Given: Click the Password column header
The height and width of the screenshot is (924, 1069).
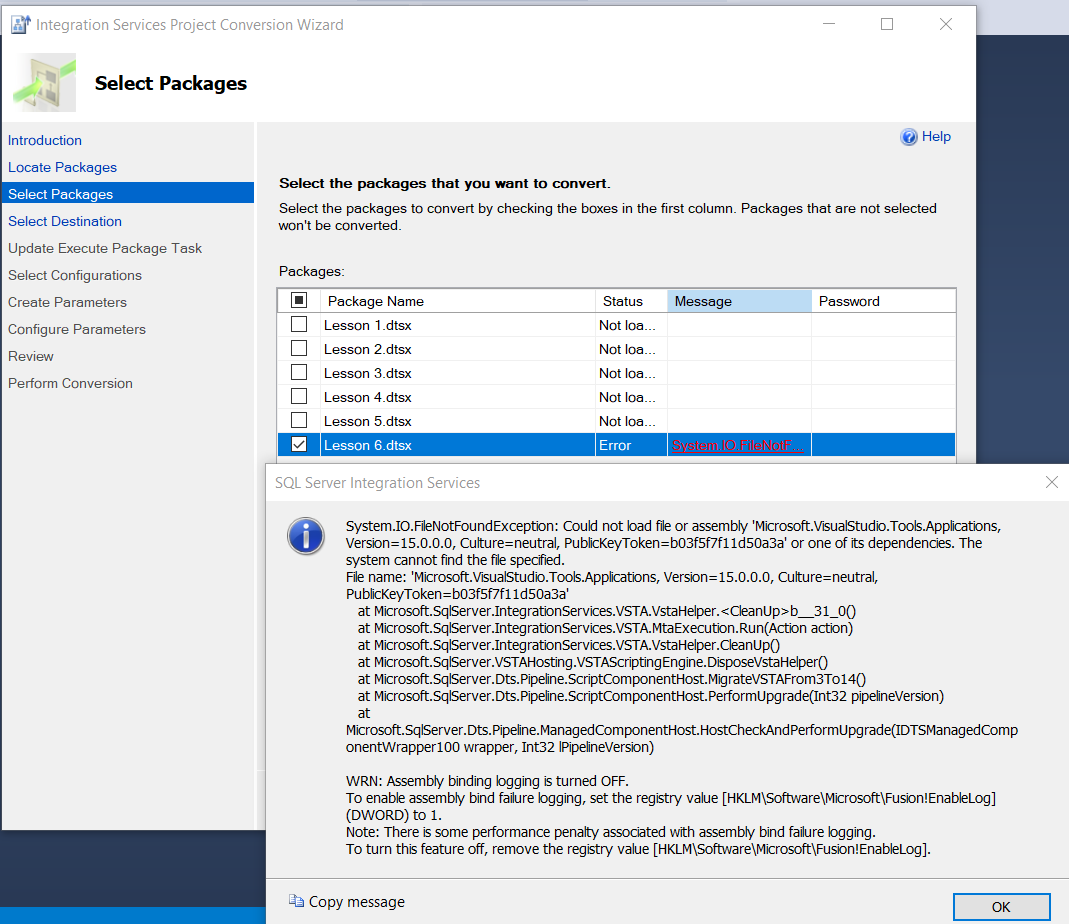Looking at the screenshot, I should pos(884,301).
